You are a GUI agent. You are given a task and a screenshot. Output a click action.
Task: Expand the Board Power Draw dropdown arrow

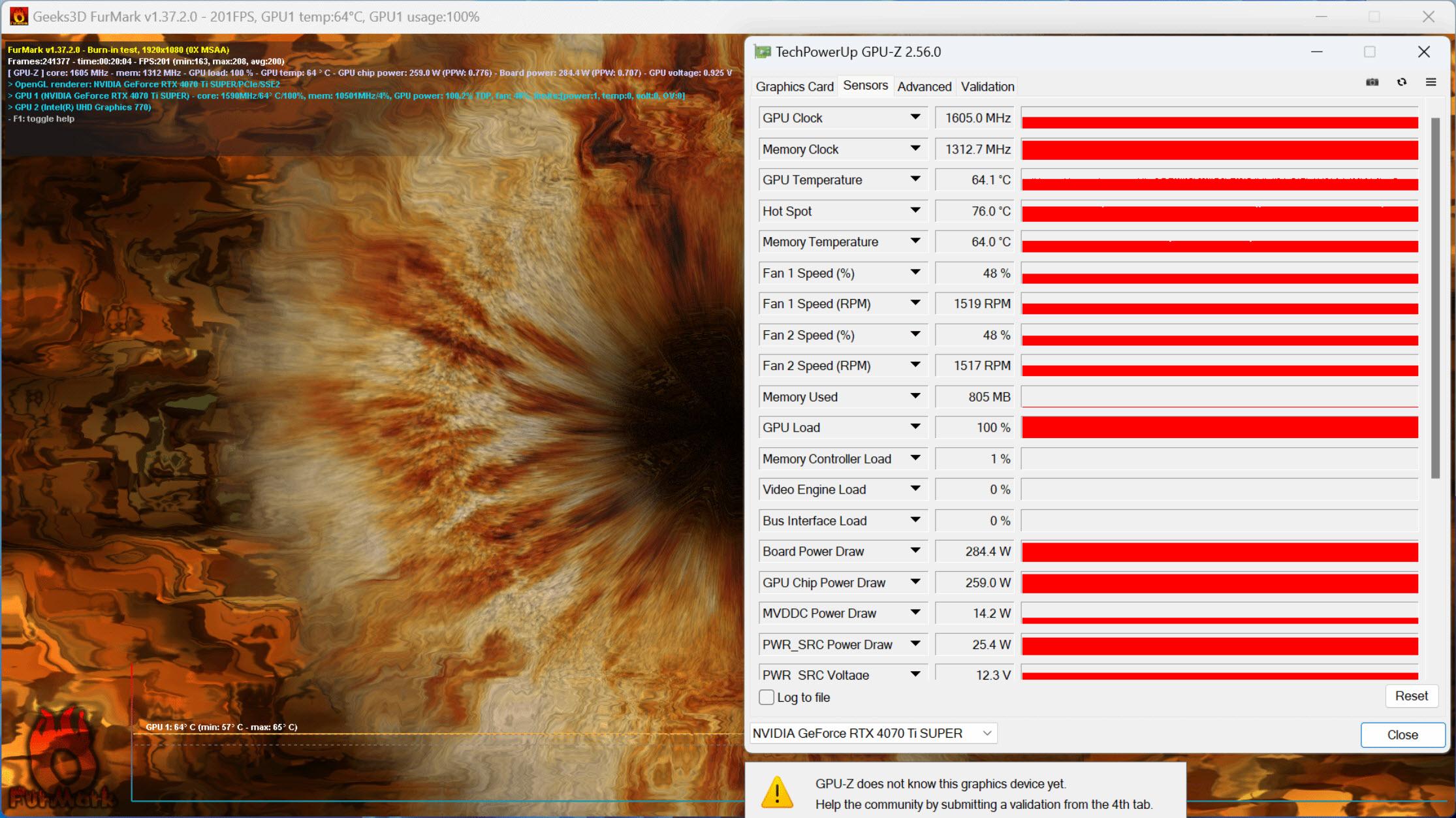pos(913,551)
